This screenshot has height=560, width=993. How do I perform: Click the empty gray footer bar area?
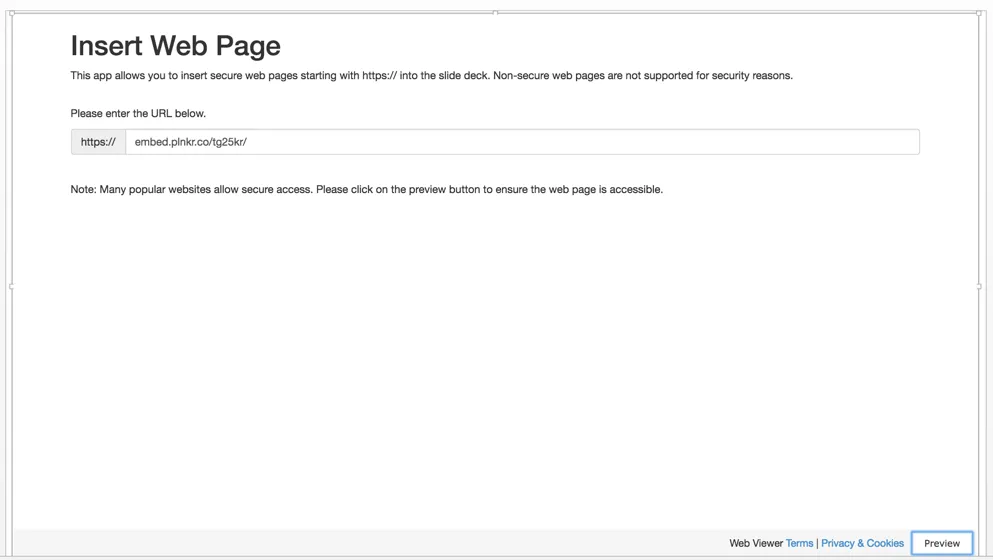point(367,543)
